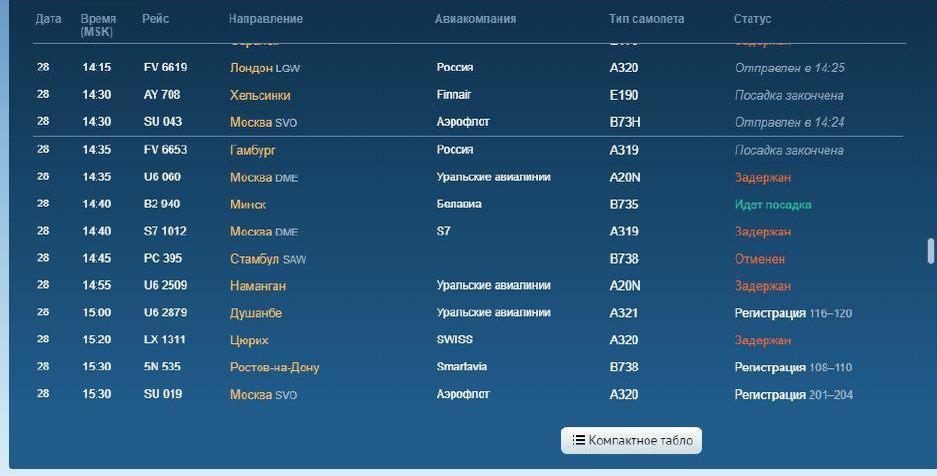Click the Дата column header
Screen dimensions: 937x476
point(48,19)
